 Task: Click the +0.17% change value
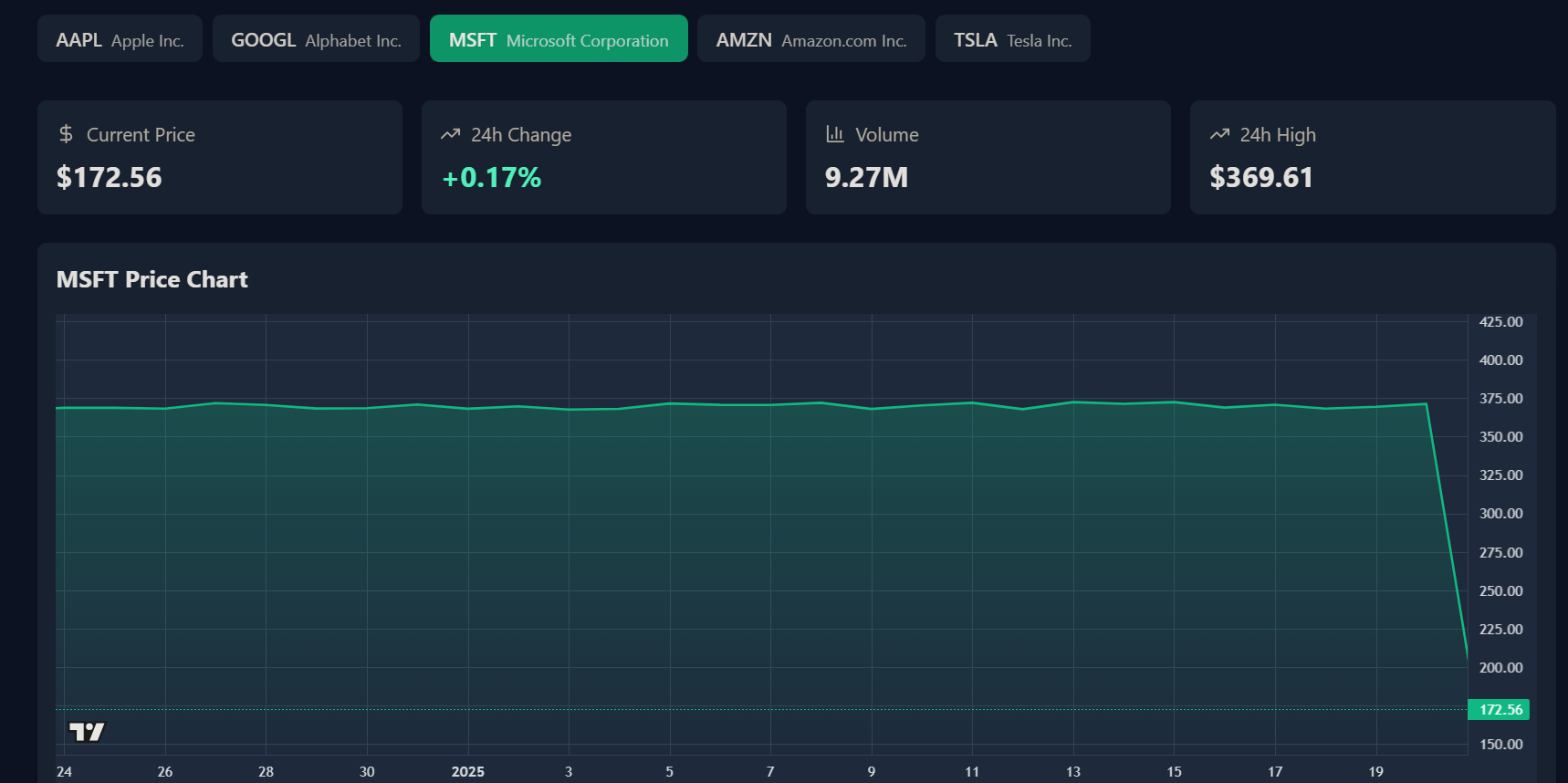[492, 177]
